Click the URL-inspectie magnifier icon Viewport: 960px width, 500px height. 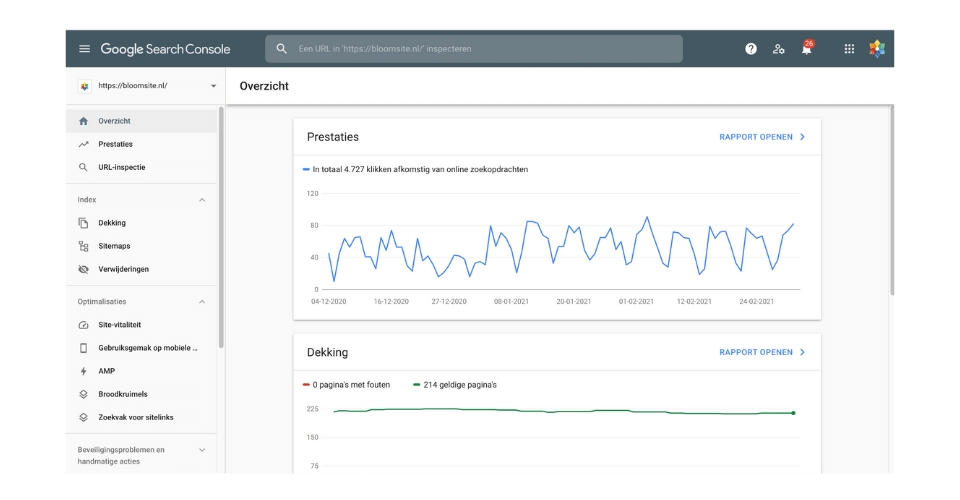[x=83, y=167]
